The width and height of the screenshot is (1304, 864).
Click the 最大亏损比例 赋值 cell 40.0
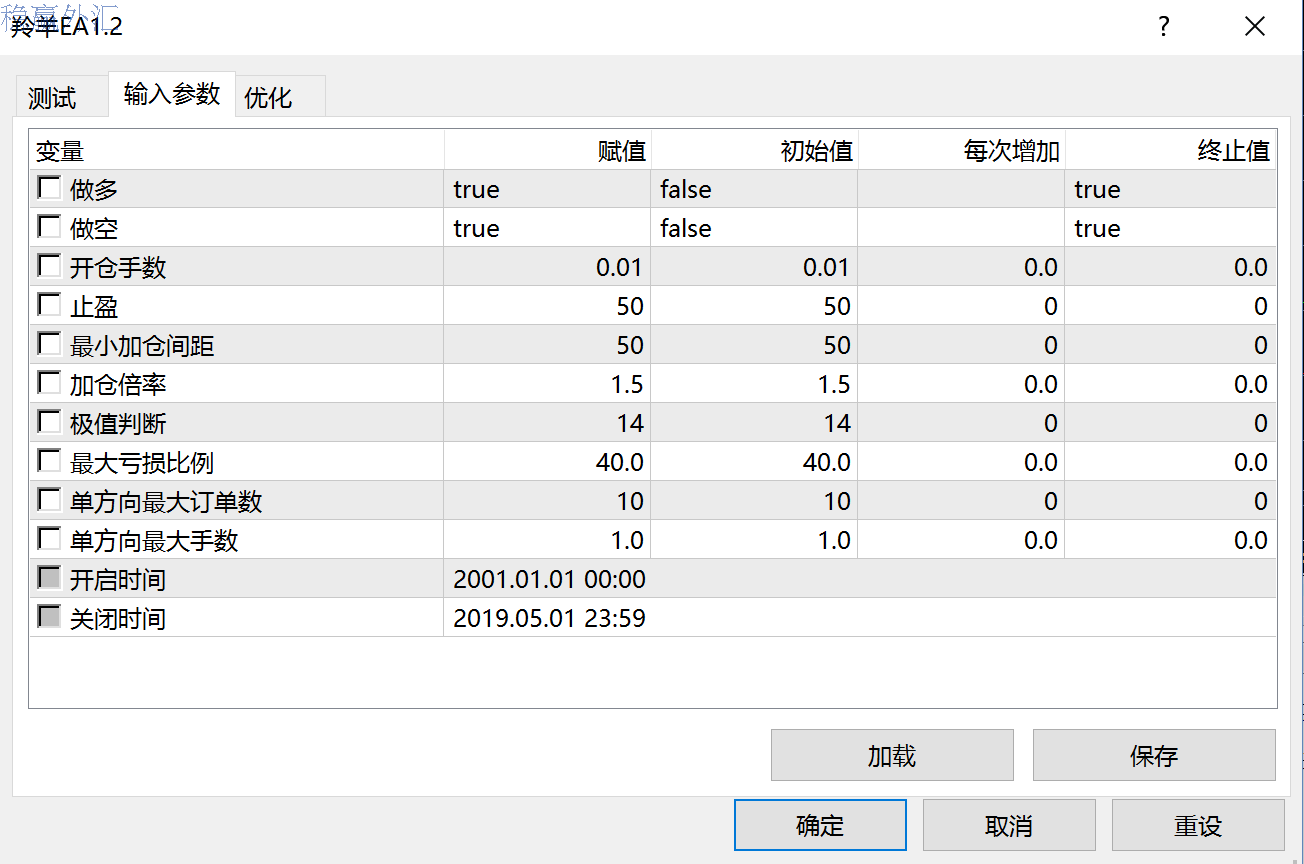coord(548,462)
